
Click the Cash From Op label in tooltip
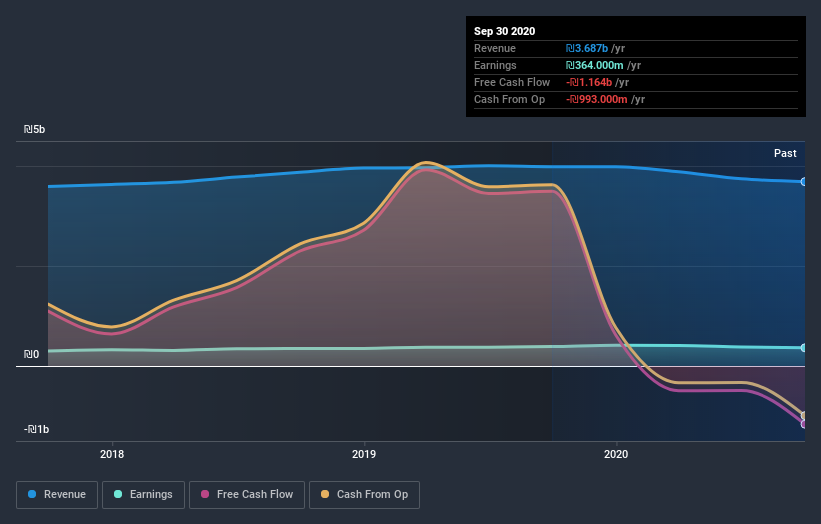[509, 99]
